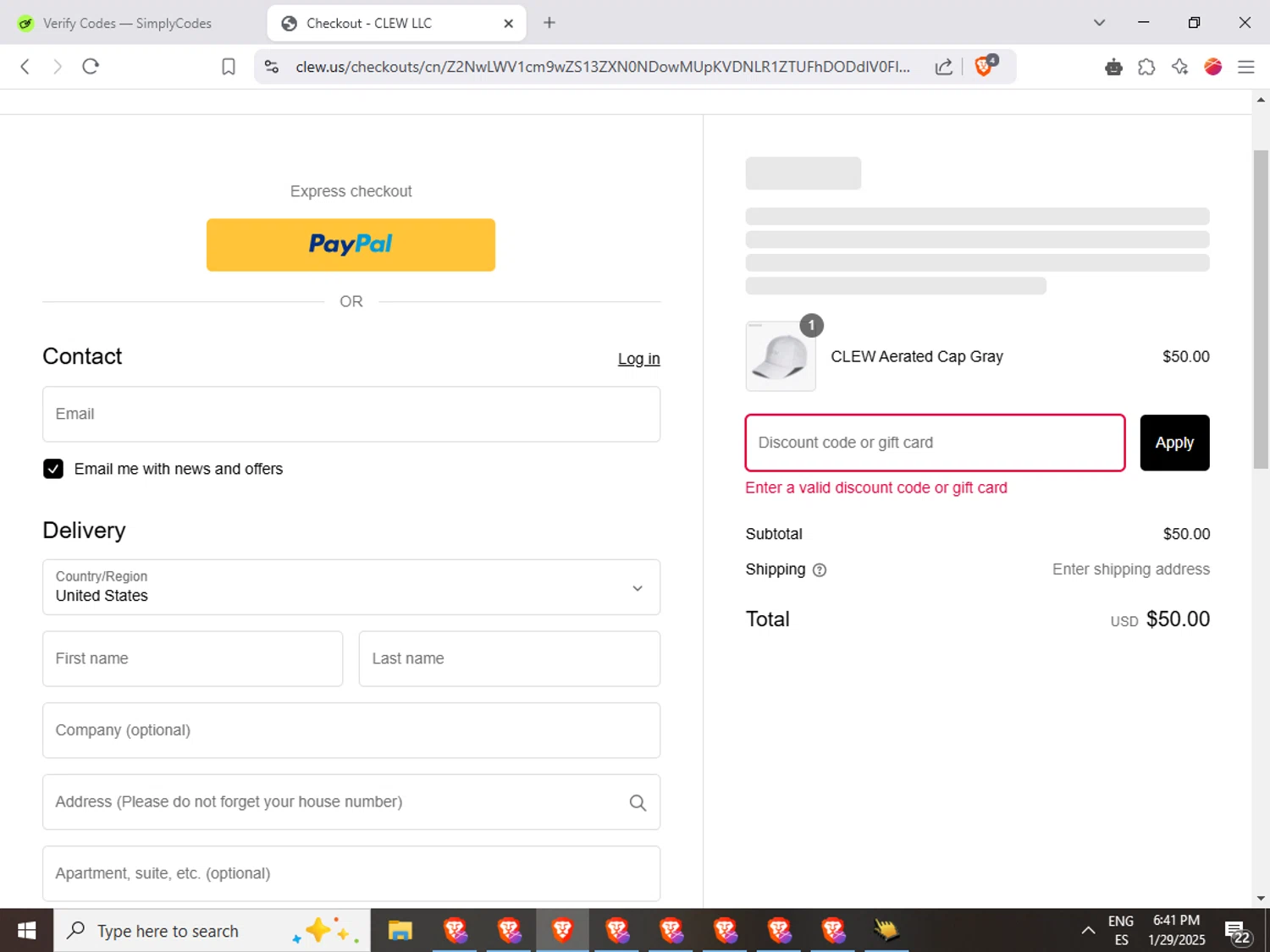
Task: Click the page vertical scrollbar thumb
Action: 1261,309
